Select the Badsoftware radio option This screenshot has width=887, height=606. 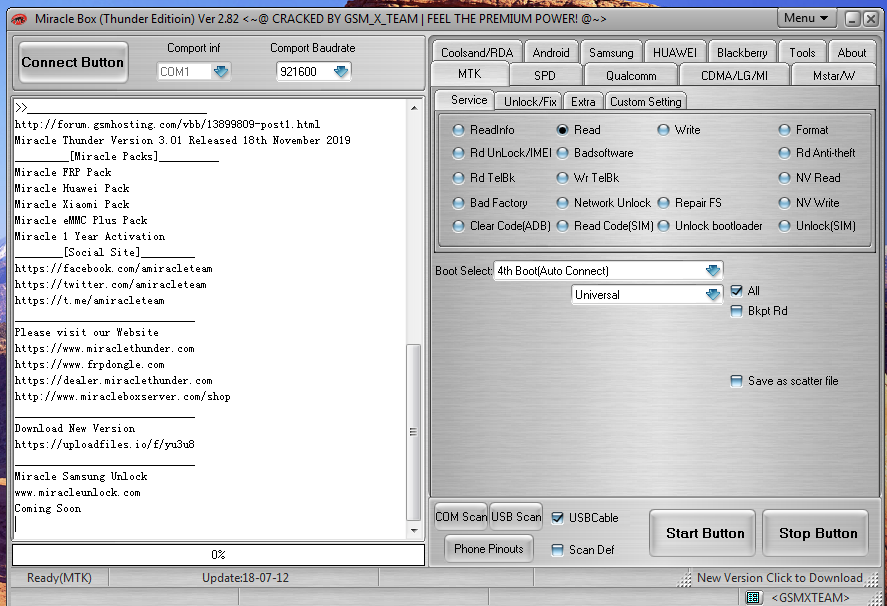595,153
